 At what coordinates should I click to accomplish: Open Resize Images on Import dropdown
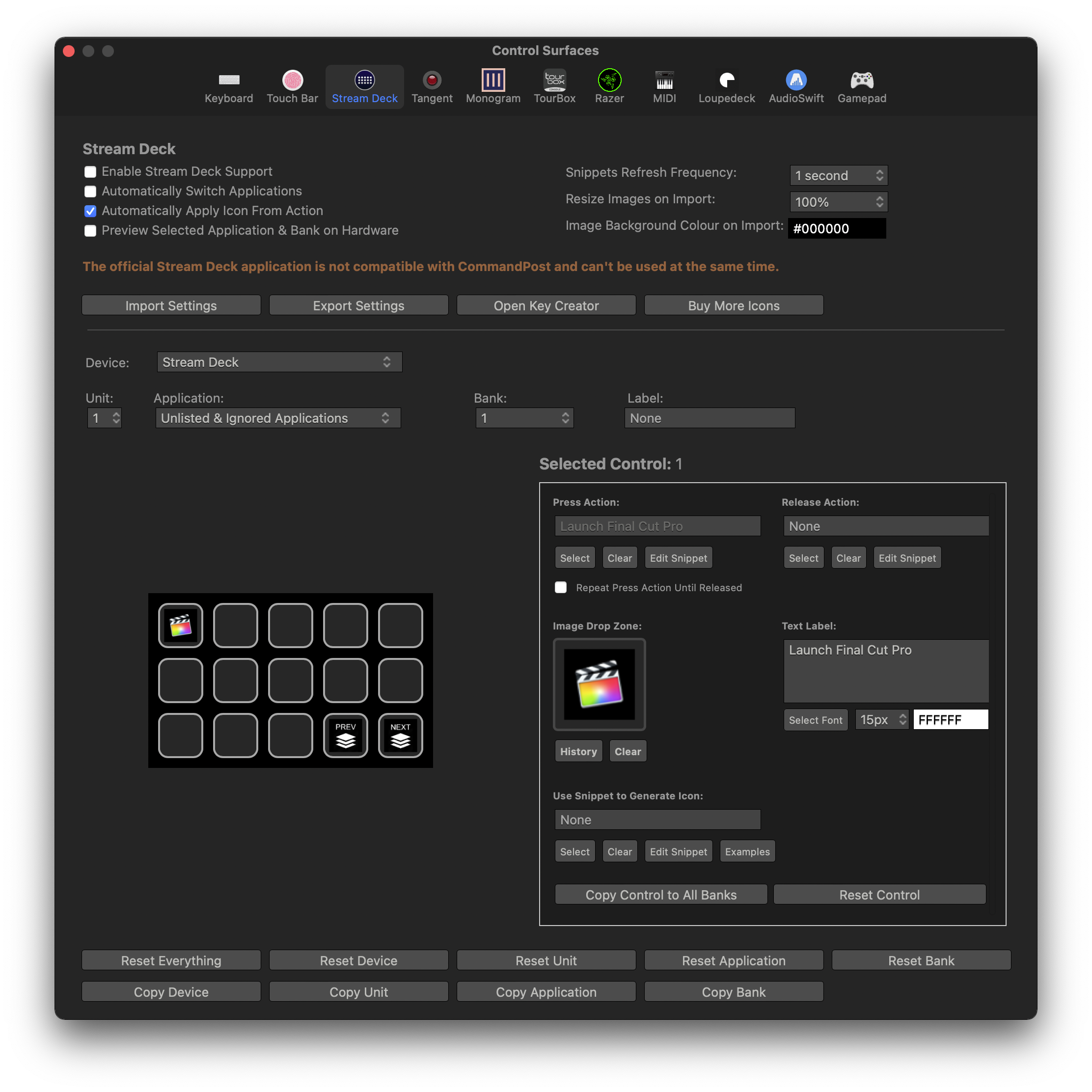click(x=838, y=202)
